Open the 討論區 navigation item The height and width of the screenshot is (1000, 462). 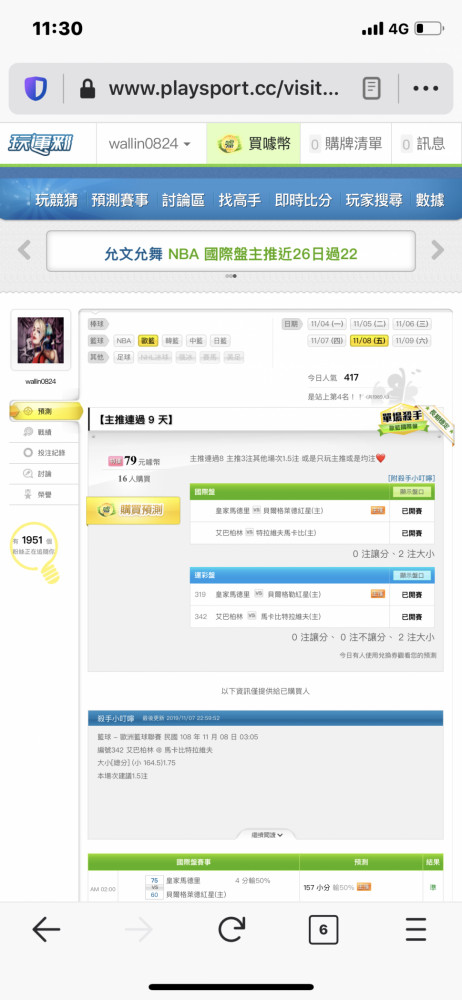pos(183,200)
